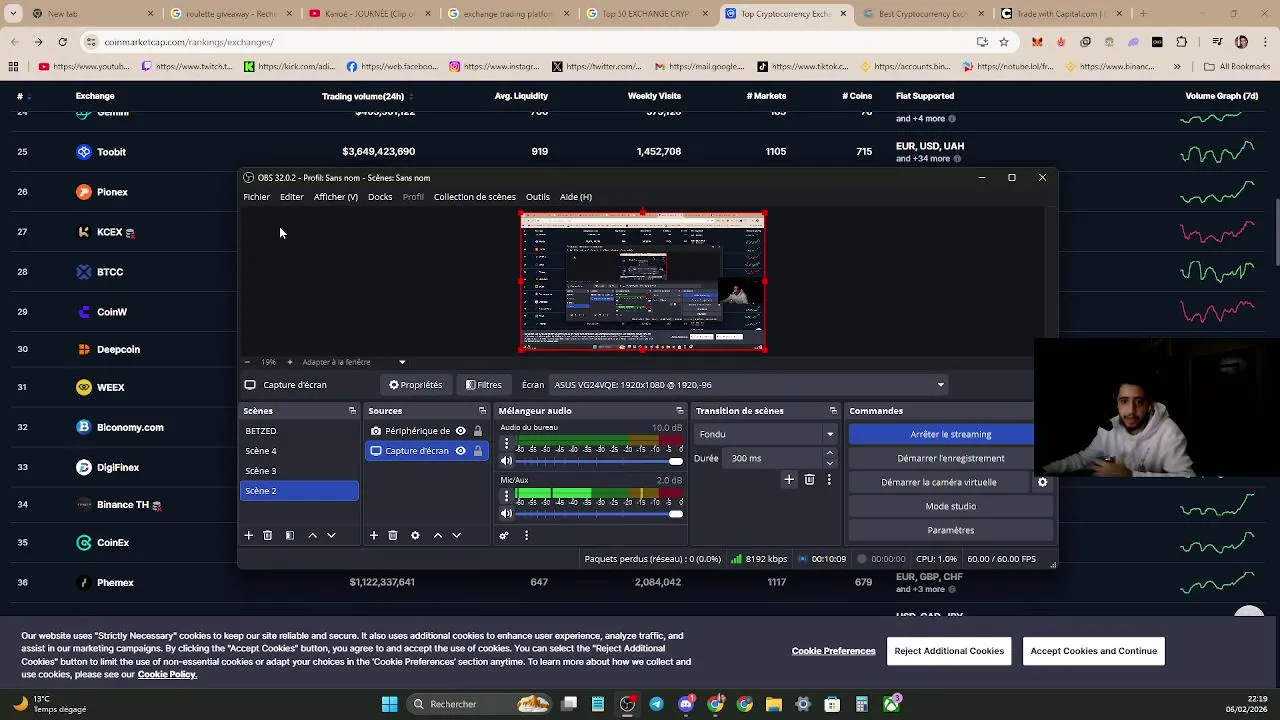
Task: Expand preview zoom scaling dropdown arrow
Action: tap(402, 362)
